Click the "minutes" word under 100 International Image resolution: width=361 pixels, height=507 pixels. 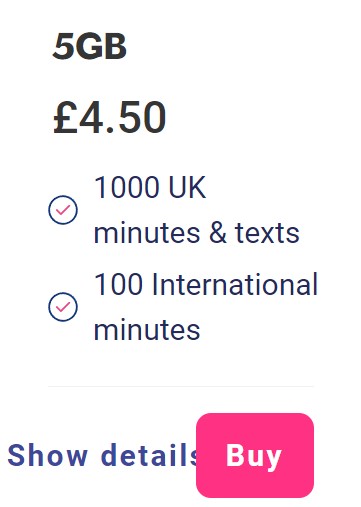click(147, 330)
